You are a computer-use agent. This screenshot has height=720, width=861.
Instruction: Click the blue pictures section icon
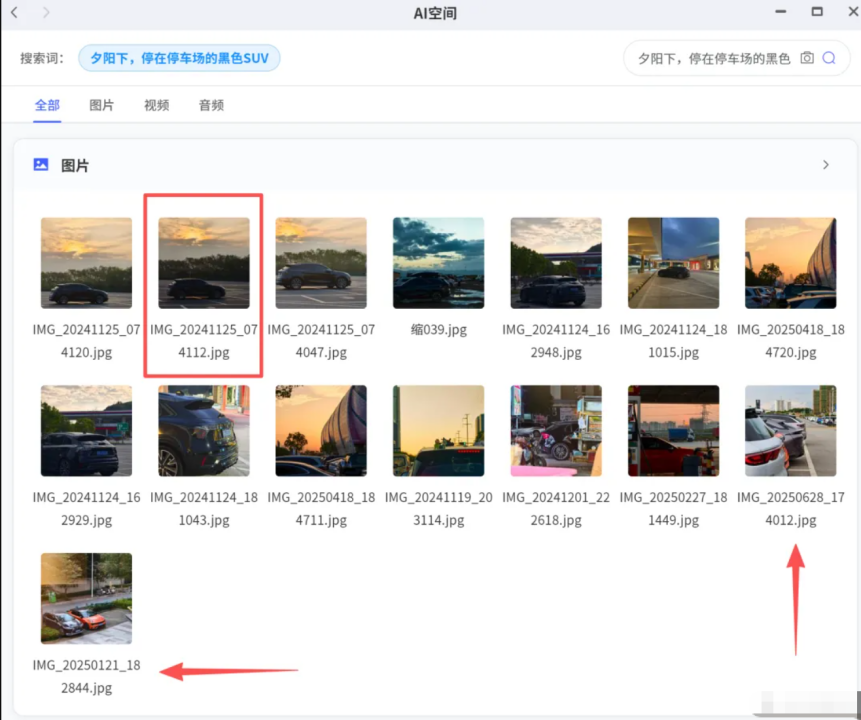[x=41, y=165]
